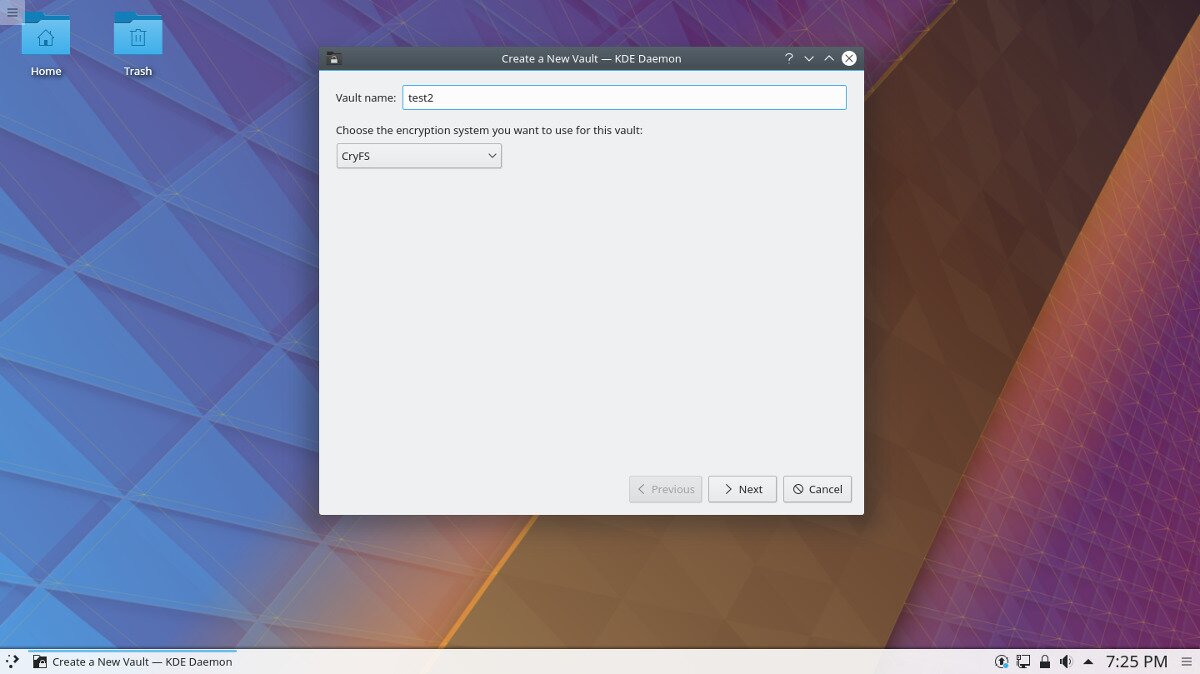The width and height of the screenshot is (1200, 674).
Task: Click the Vault name text field
Action: [x=624, y=98]
